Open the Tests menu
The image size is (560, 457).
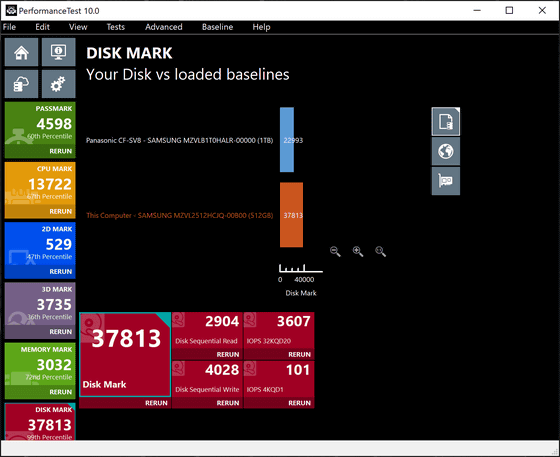[x=116, y=27]
